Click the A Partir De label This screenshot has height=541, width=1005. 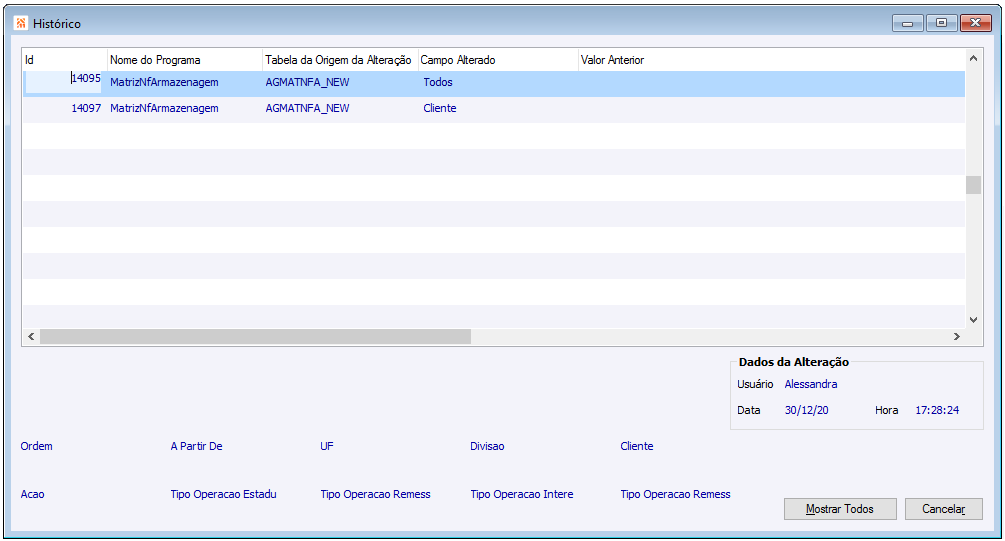click(196, 446)
